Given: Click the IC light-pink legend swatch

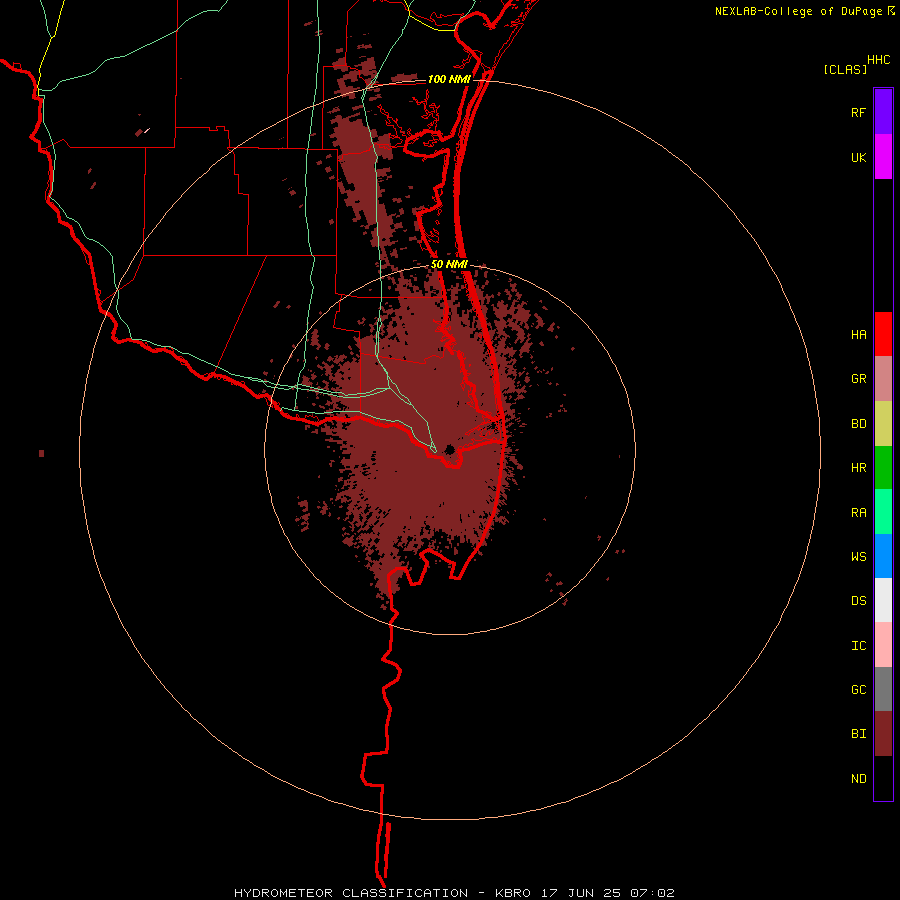Looking at the screenshot, I should 883,645.
